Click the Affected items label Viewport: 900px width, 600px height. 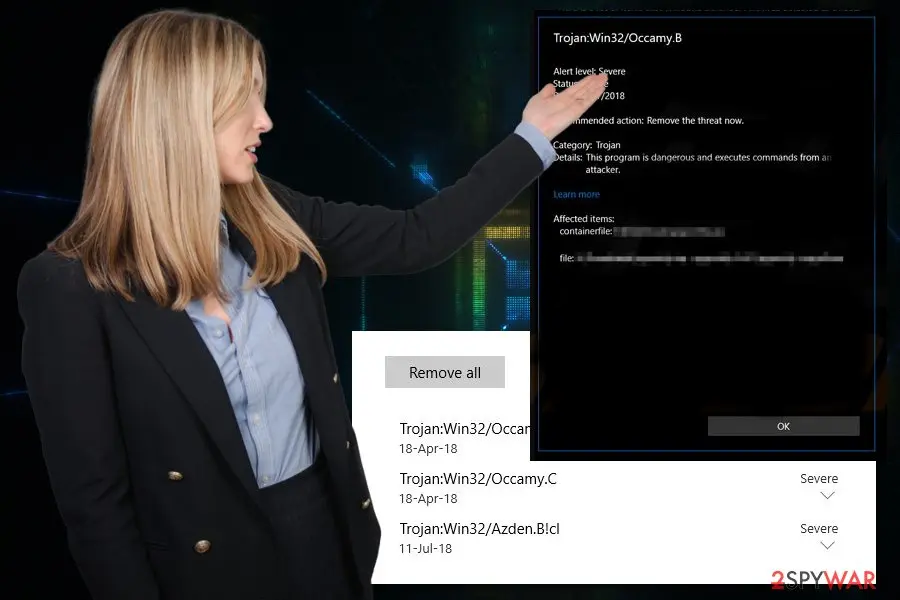(x=584, y=219)
